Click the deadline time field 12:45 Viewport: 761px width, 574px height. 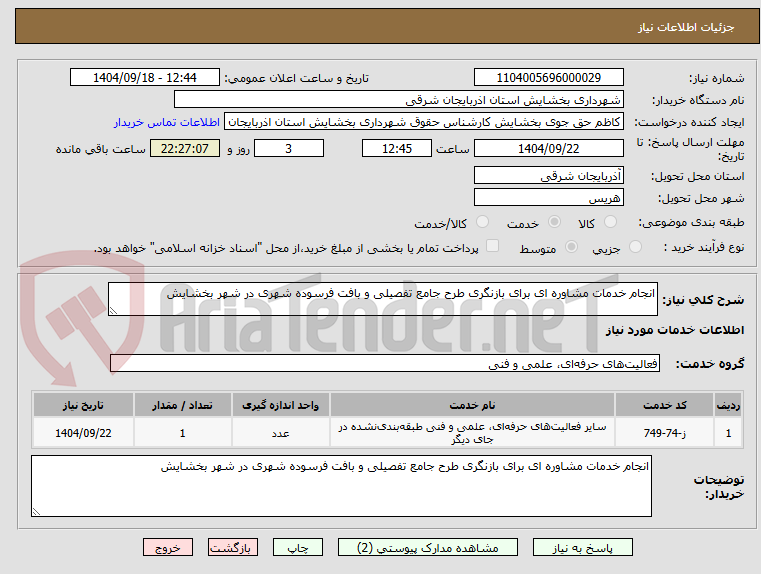point(397,148)
